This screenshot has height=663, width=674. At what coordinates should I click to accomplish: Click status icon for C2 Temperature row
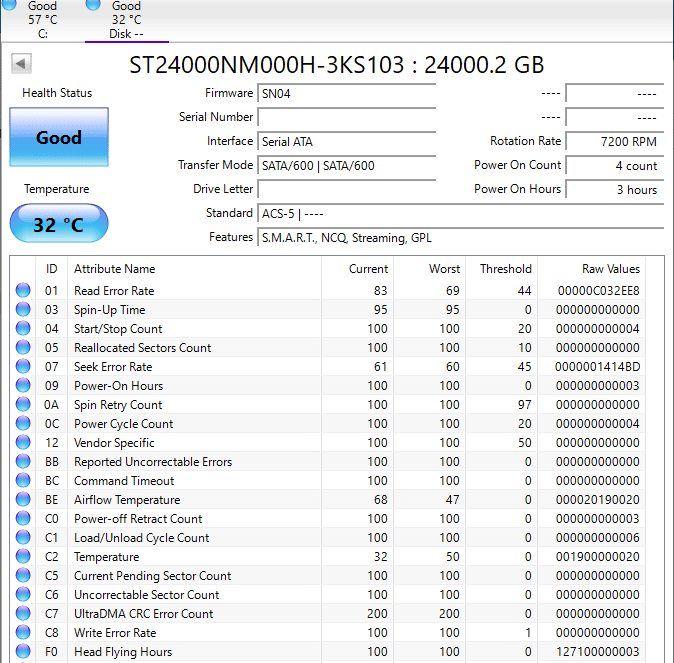coord(23,556)
